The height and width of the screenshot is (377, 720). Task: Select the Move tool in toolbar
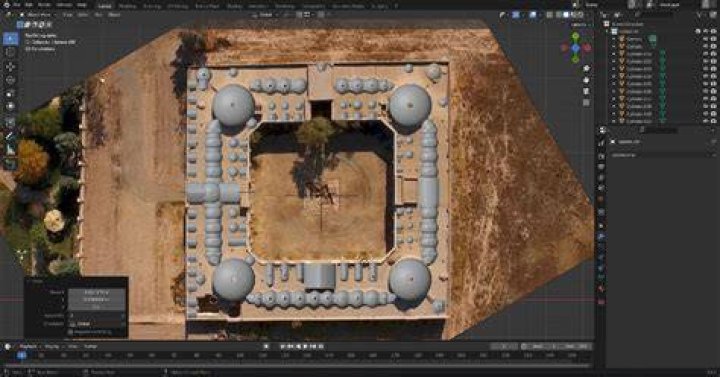click(x=10, y=67)
